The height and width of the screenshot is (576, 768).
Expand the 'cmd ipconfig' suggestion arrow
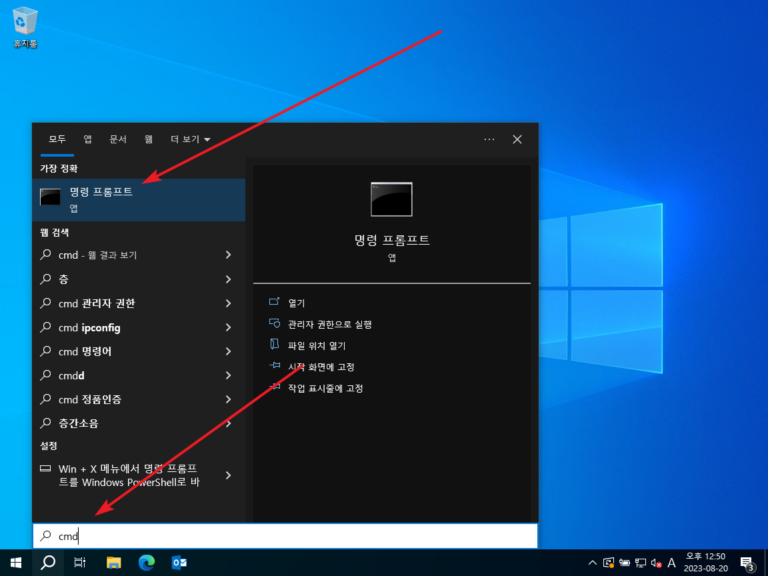coord(228,327)
